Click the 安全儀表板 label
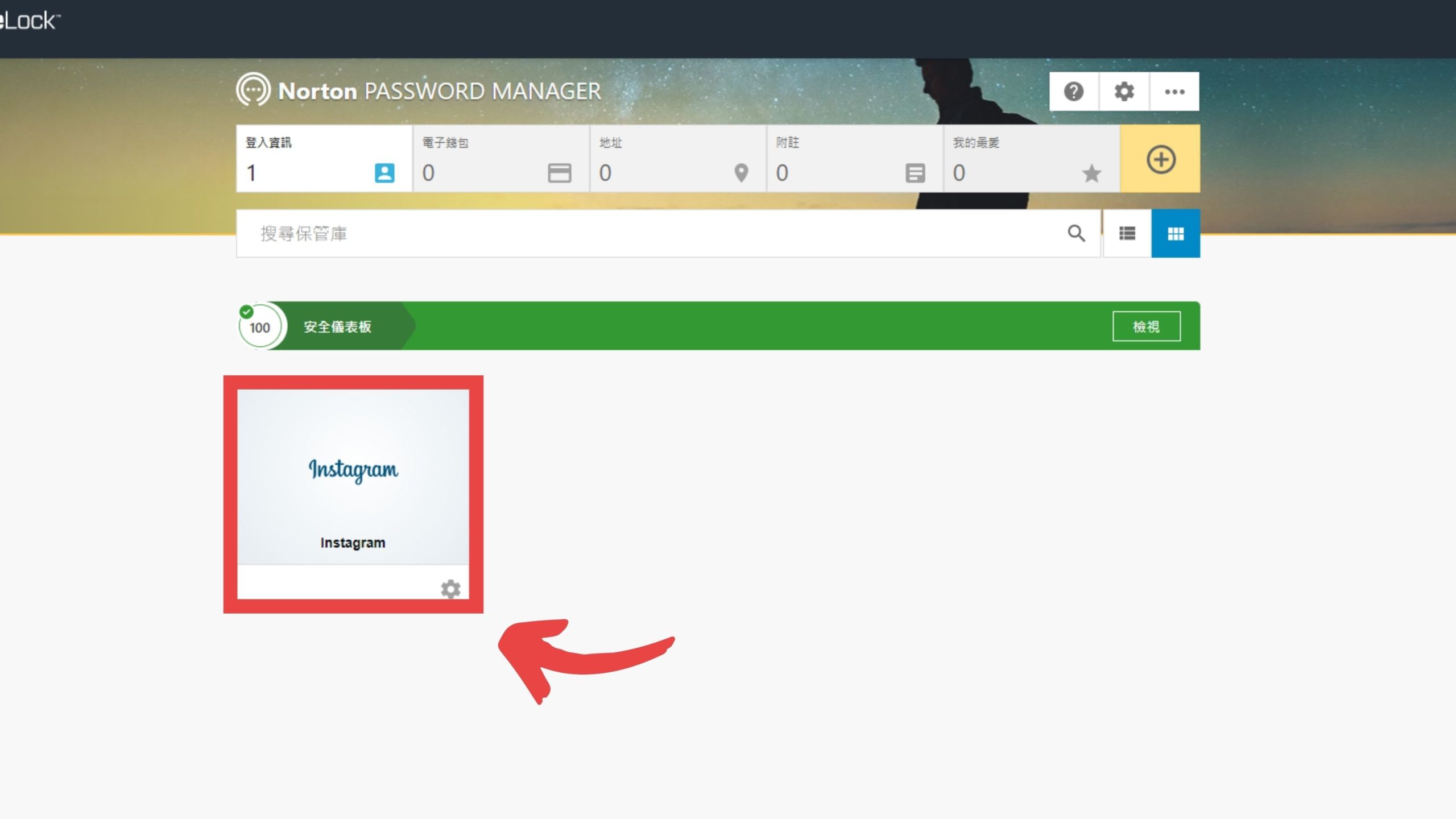Viewport: 1456px width, 819px height. [337, 326]
